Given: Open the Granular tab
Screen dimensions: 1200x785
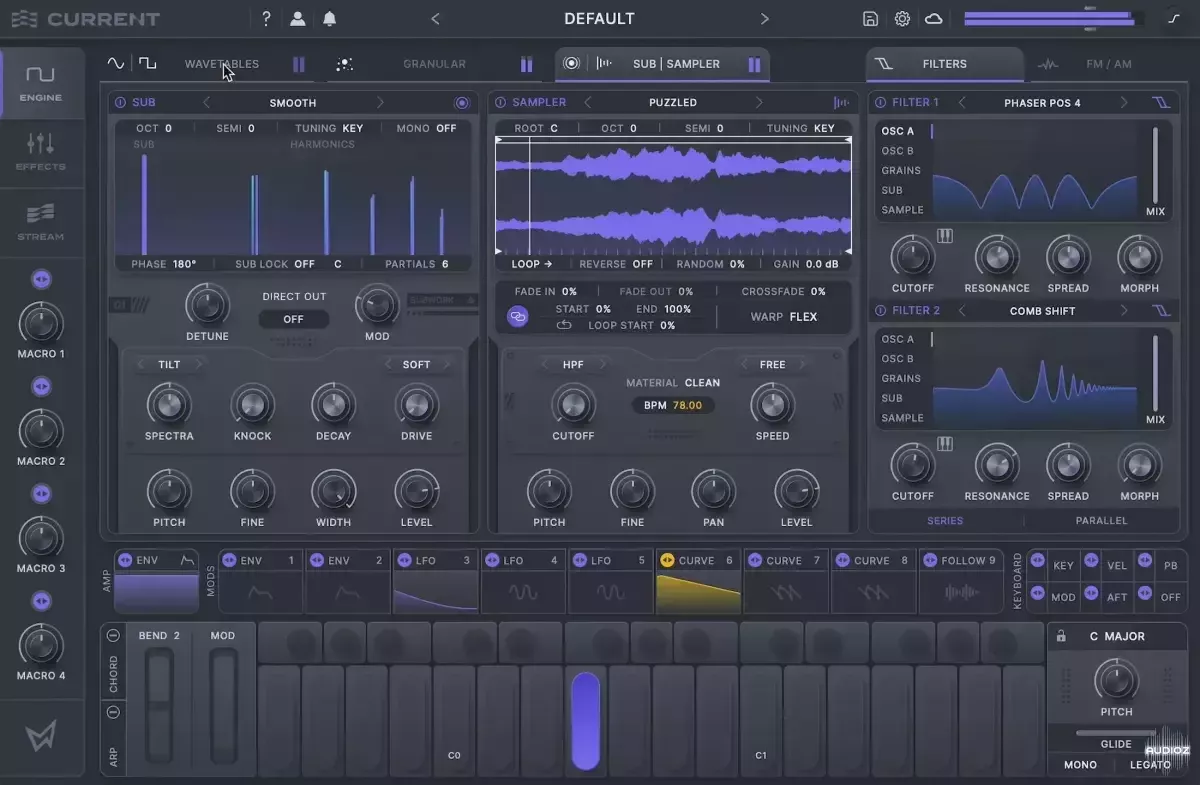Looking at the screenshot, I should click(434, 64).
